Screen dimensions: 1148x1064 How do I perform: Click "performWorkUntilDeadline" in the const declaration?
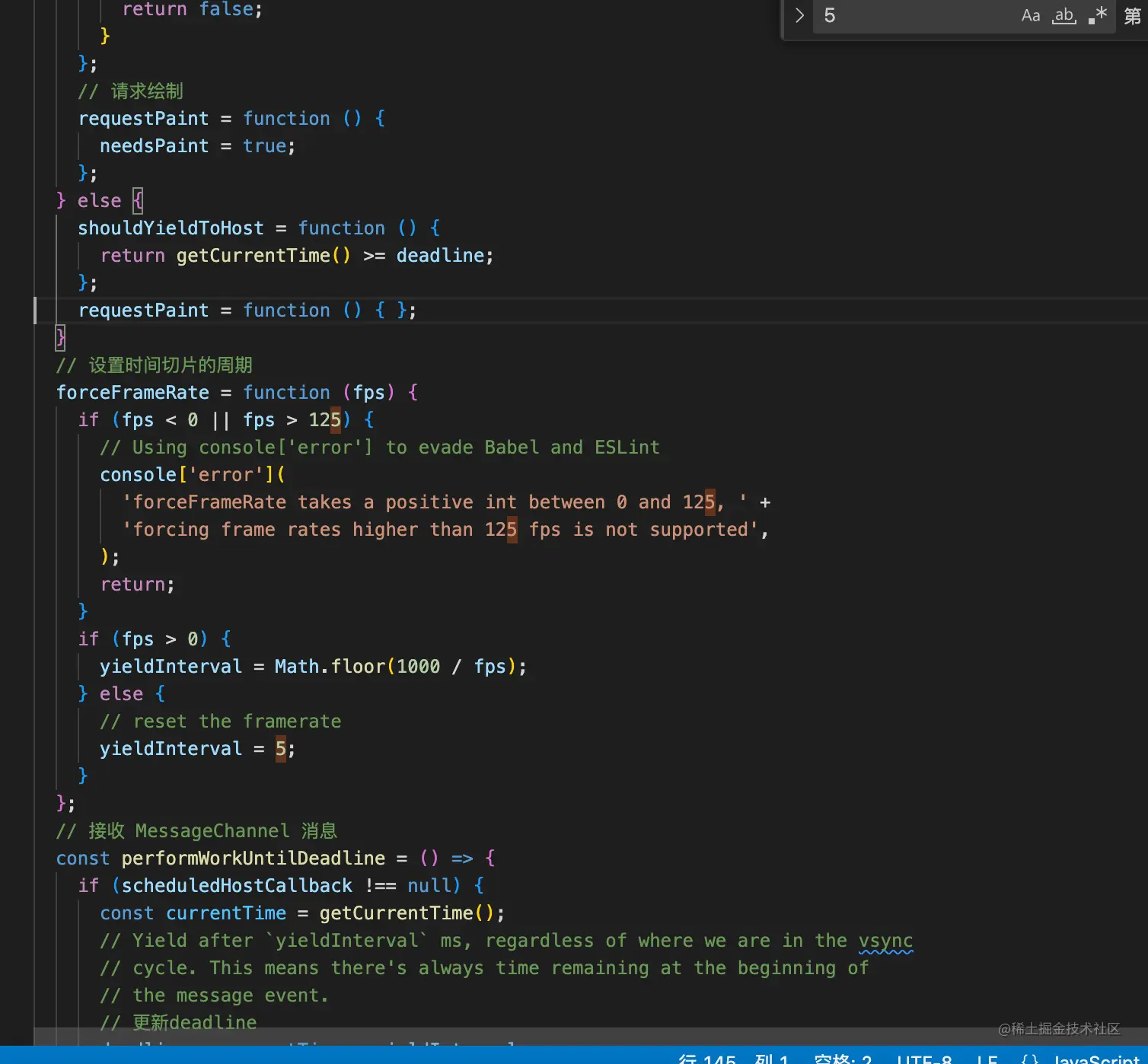click(x=254, y=859)
